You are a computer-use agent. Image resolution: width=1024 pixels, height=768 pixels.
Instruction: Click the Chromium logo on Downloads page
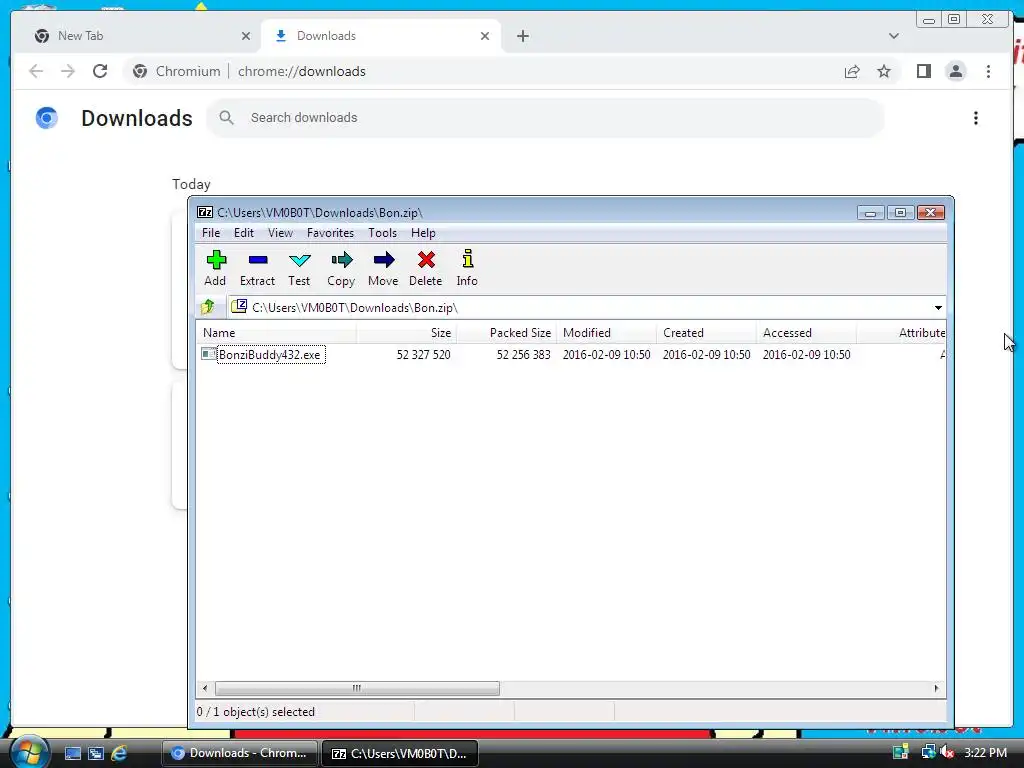pyautogui.click(x=46, y=118)
